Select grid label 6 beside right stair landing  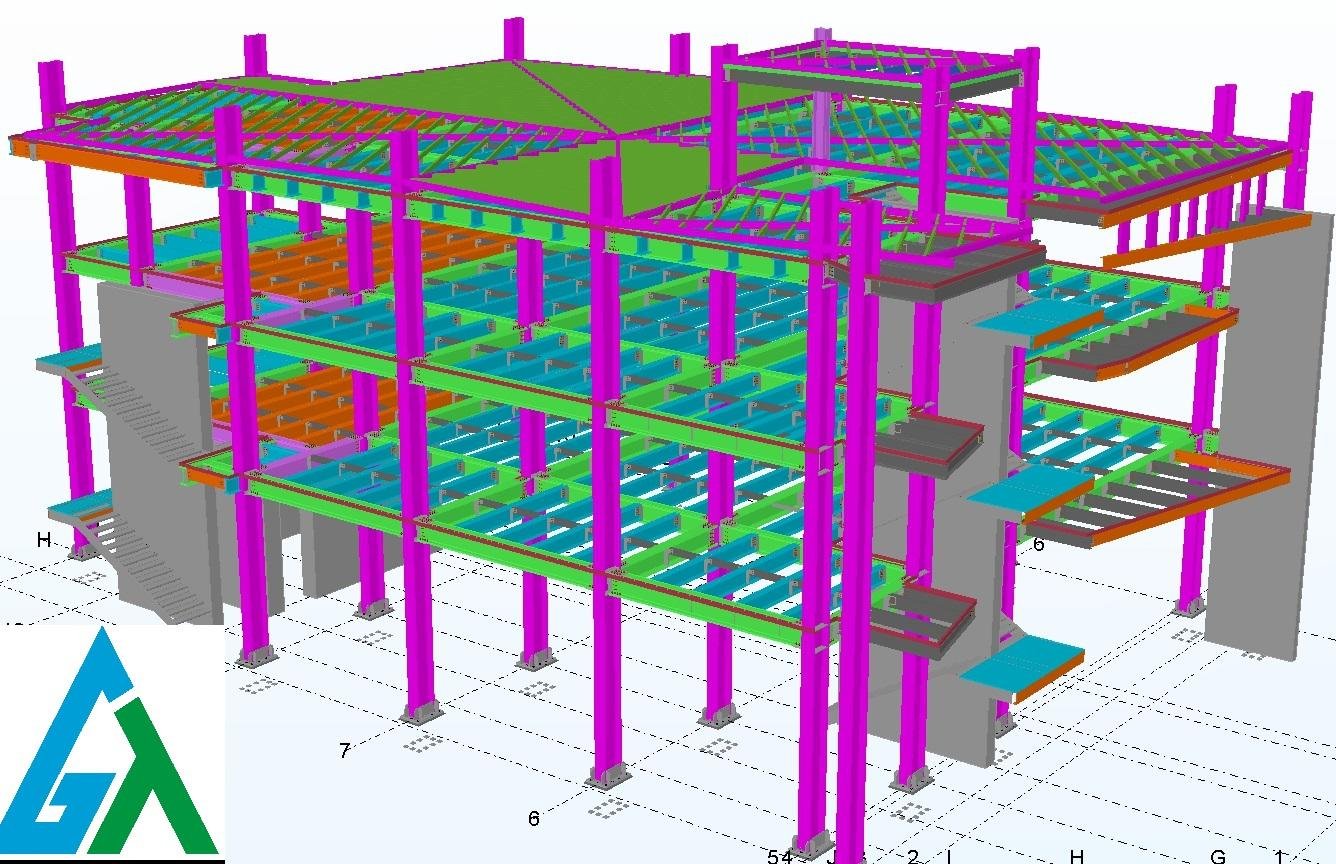(x=1038, y=544)
